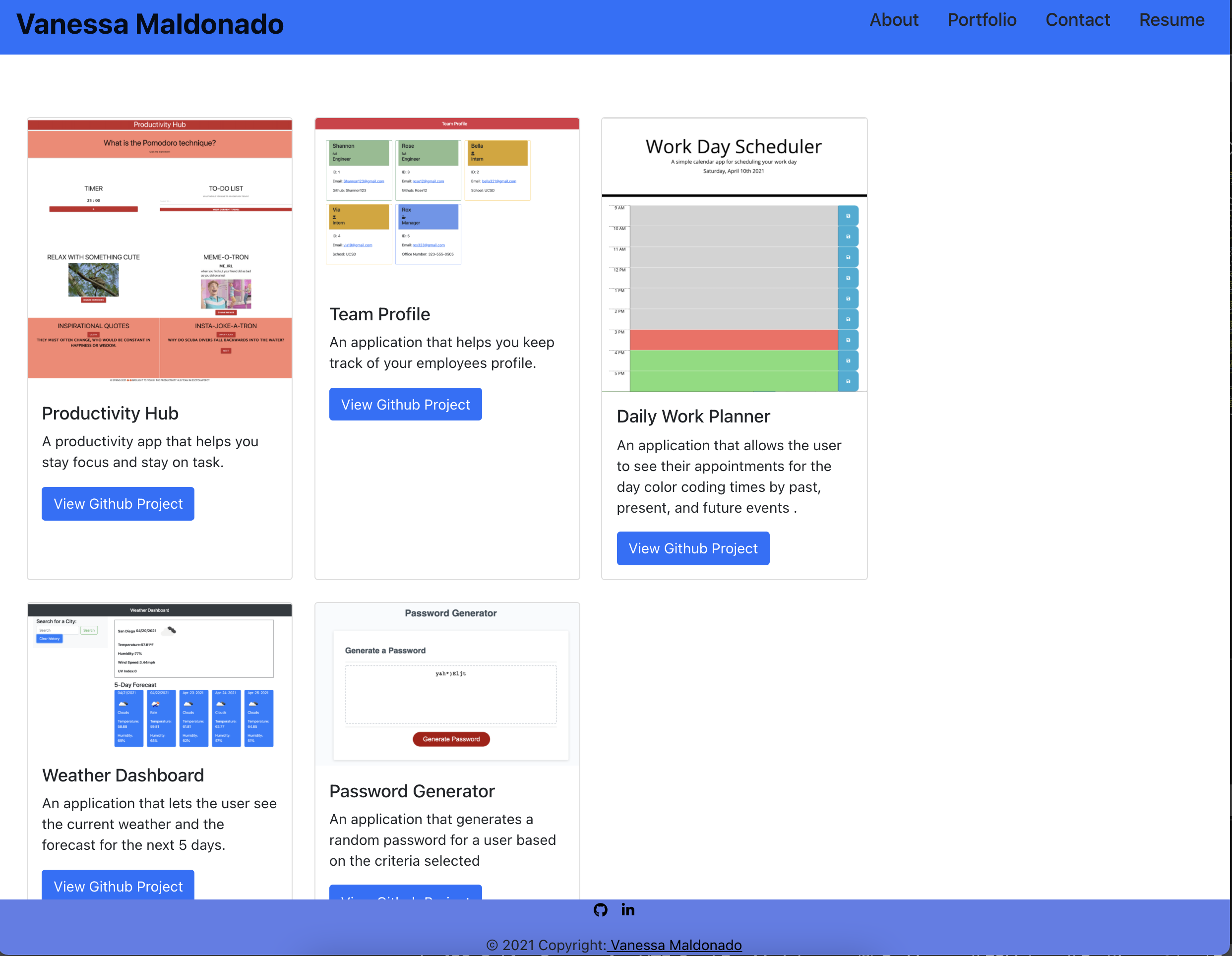This screenshot has height=956, width=1232.
Task: Open the About page
Action: 894,20
